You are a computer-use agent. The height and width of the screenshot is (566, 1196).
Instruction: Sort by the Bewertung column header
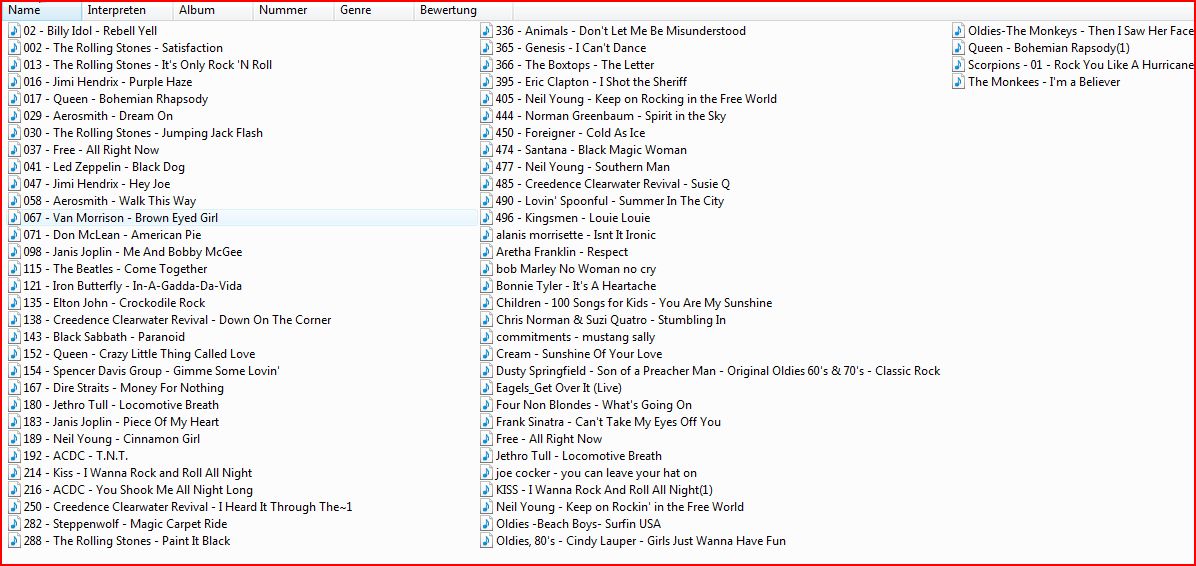coord(463,11)
